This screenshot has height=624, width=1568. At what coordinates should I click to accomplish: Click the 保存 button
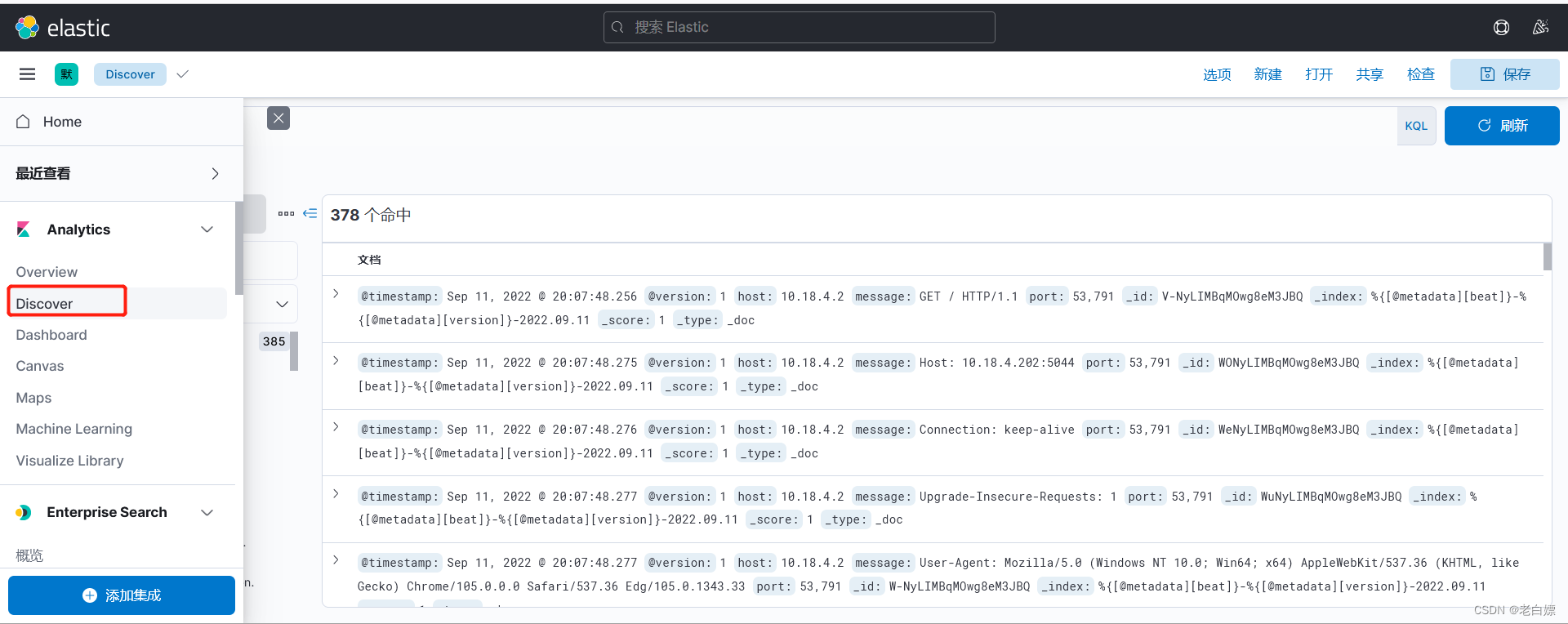(1505, 74)
